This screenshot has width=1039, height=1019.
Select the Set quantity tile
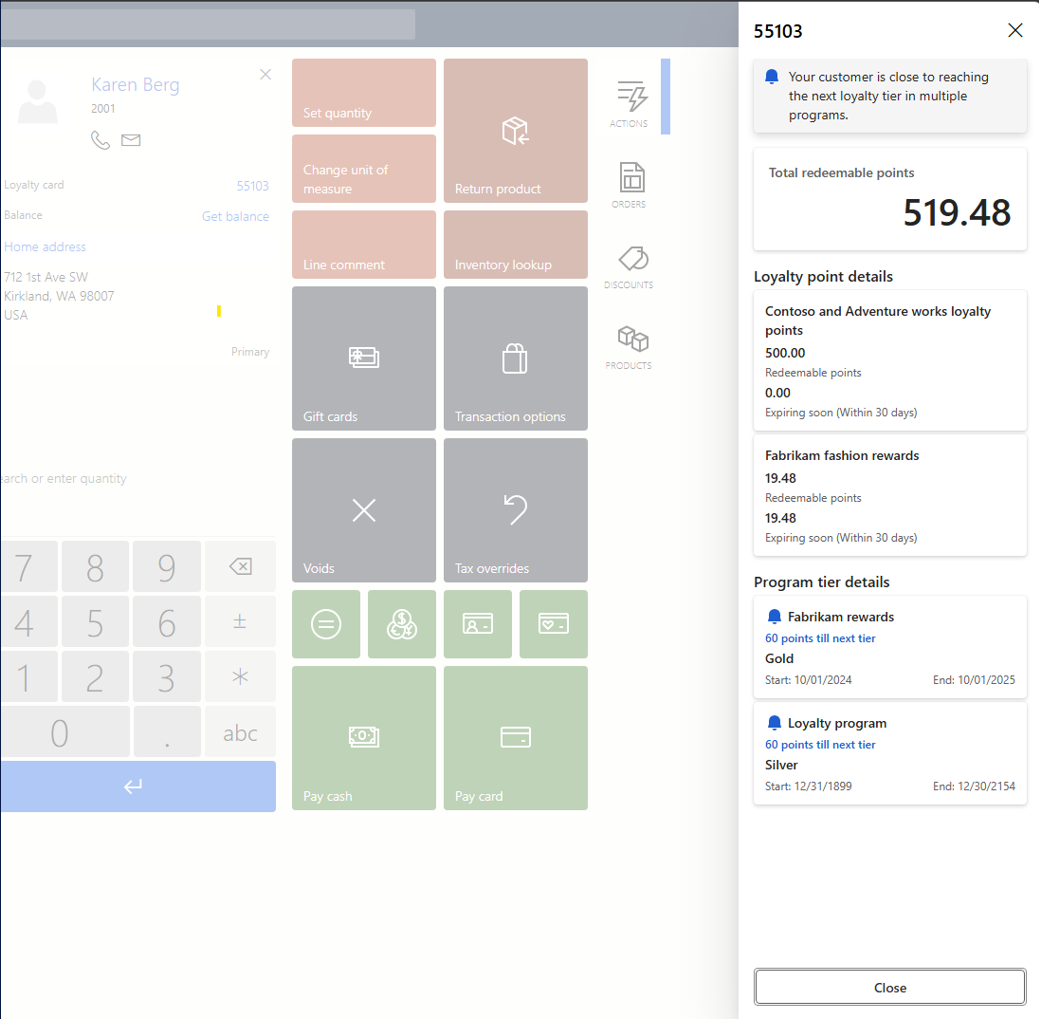click(364, 93)
